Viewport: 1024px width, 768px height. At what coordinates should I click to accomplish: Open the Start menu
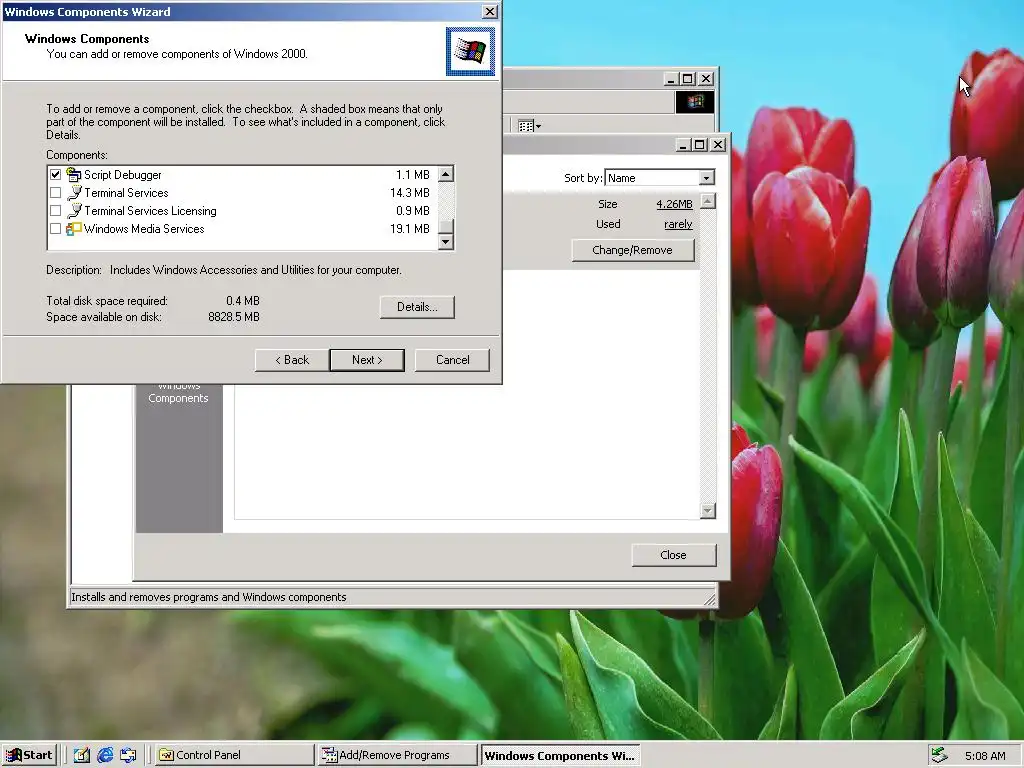(29, 755)
